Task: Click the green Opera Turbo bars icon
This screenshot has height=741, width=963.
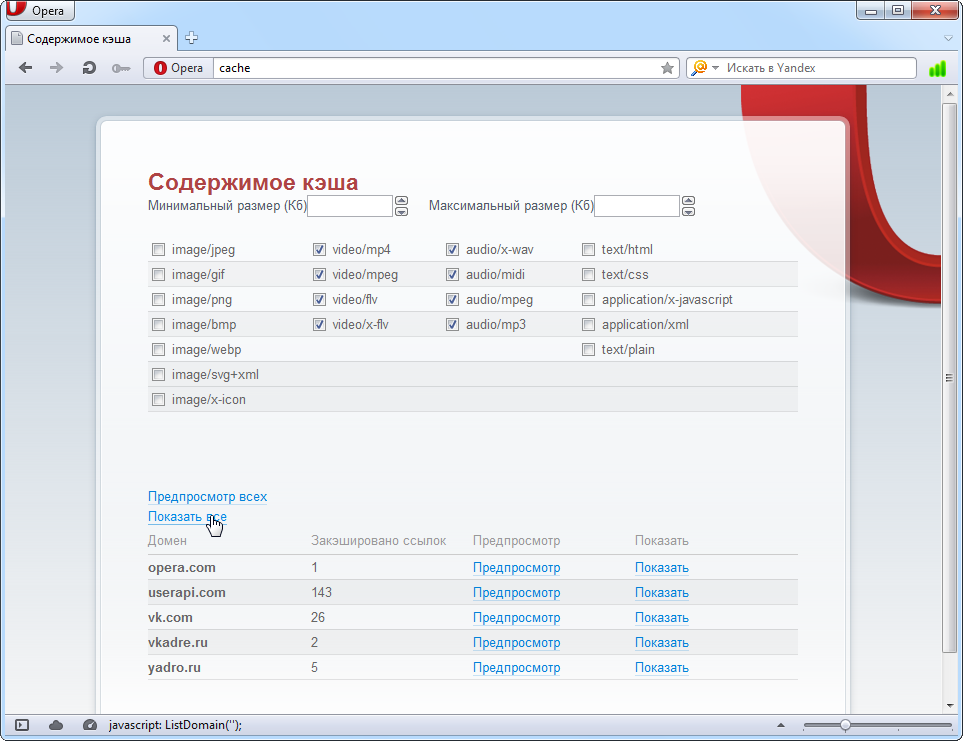Action: point(938,68)
